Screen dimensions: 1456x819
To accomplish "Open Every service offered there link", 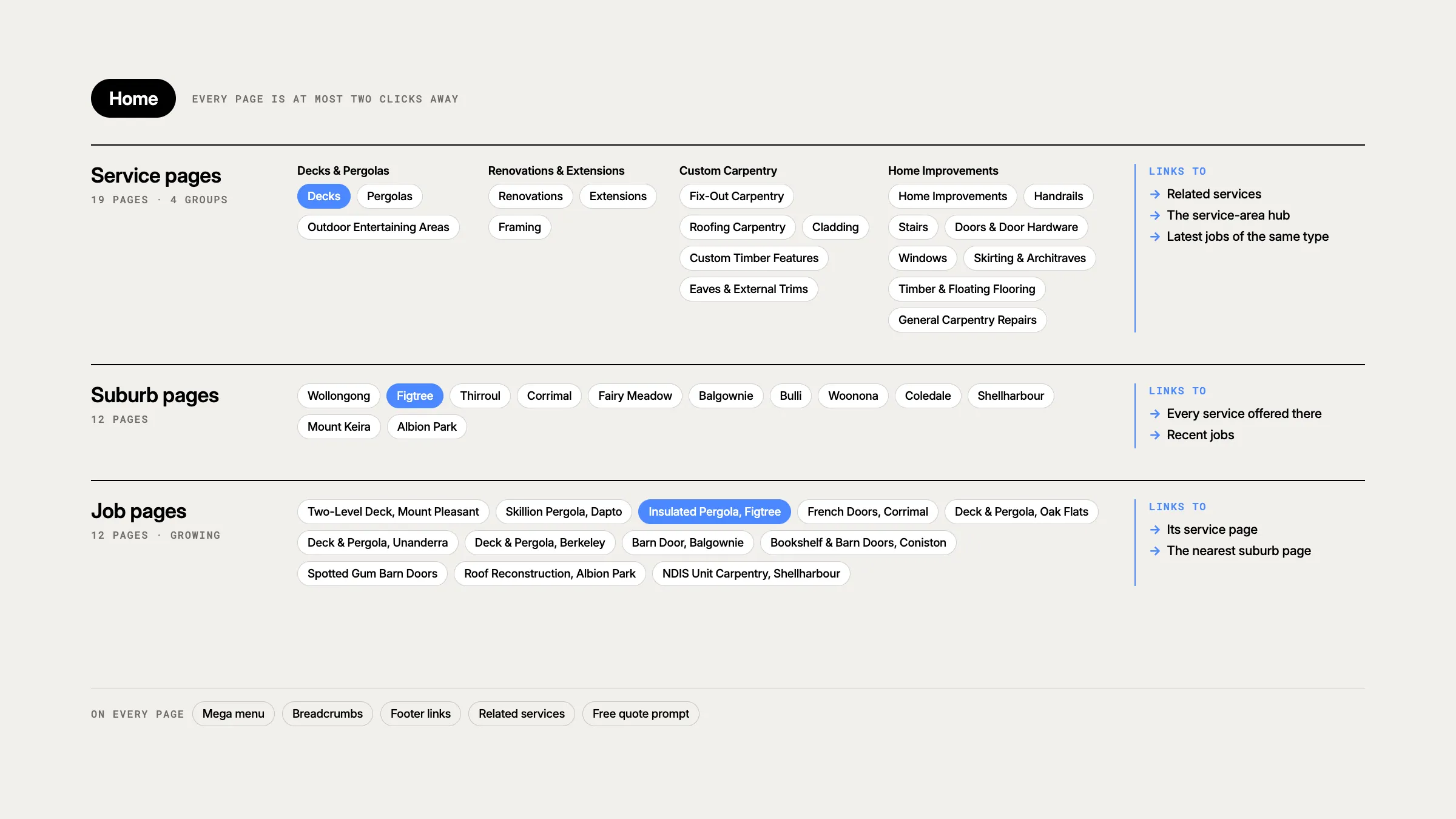I will click(1244, 414).
